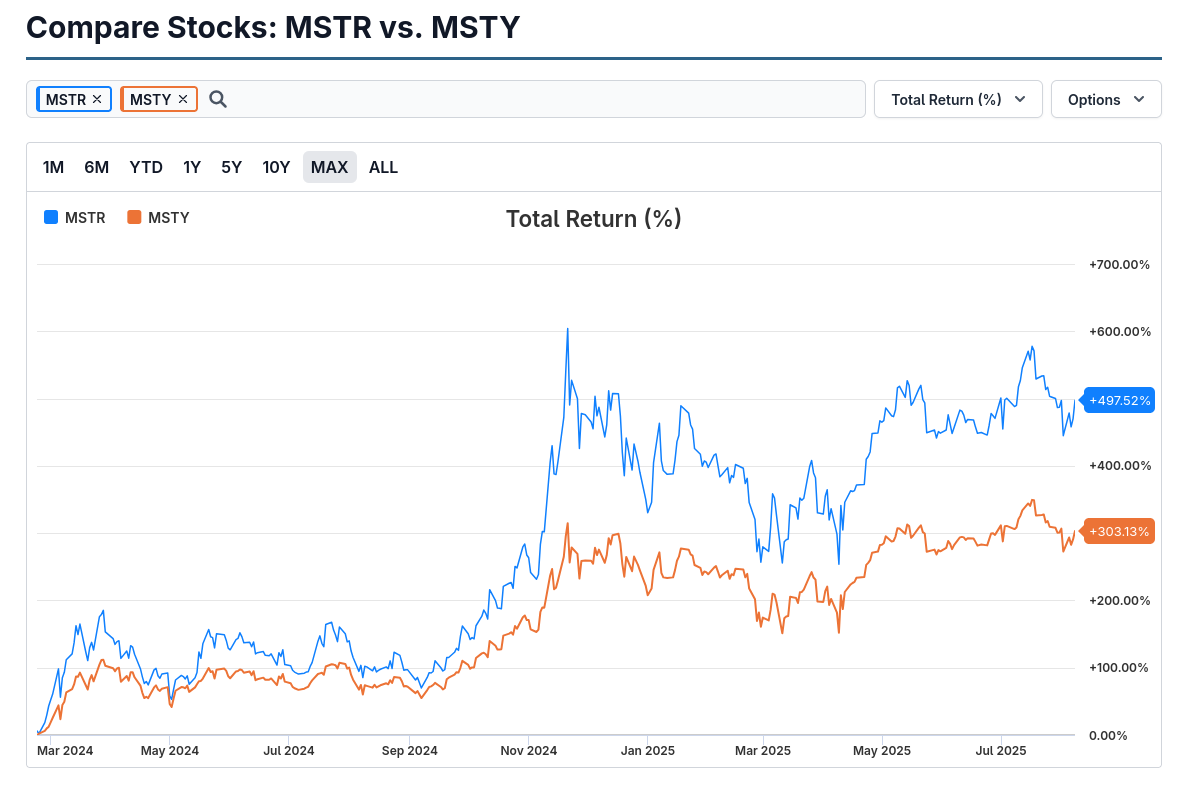Click the search magnifier icon
Image resolution: width=1181 pixels, height=792 pixels.
[x=218, y=99]
